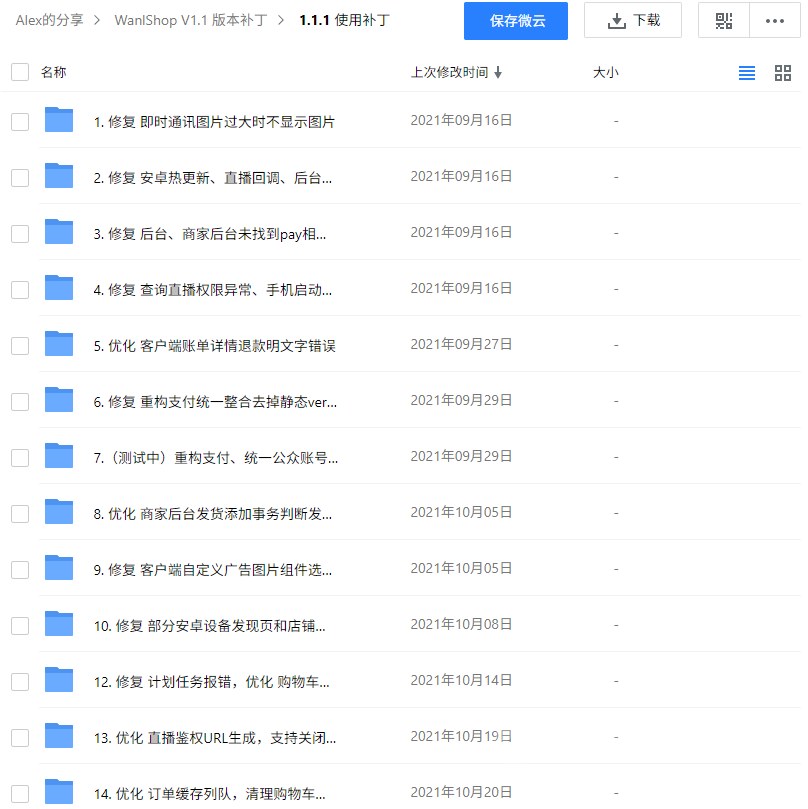This screenshot has height=809, width=808.
Task: Click the date 2021年10月19日
Action: (x=461, y=736)
